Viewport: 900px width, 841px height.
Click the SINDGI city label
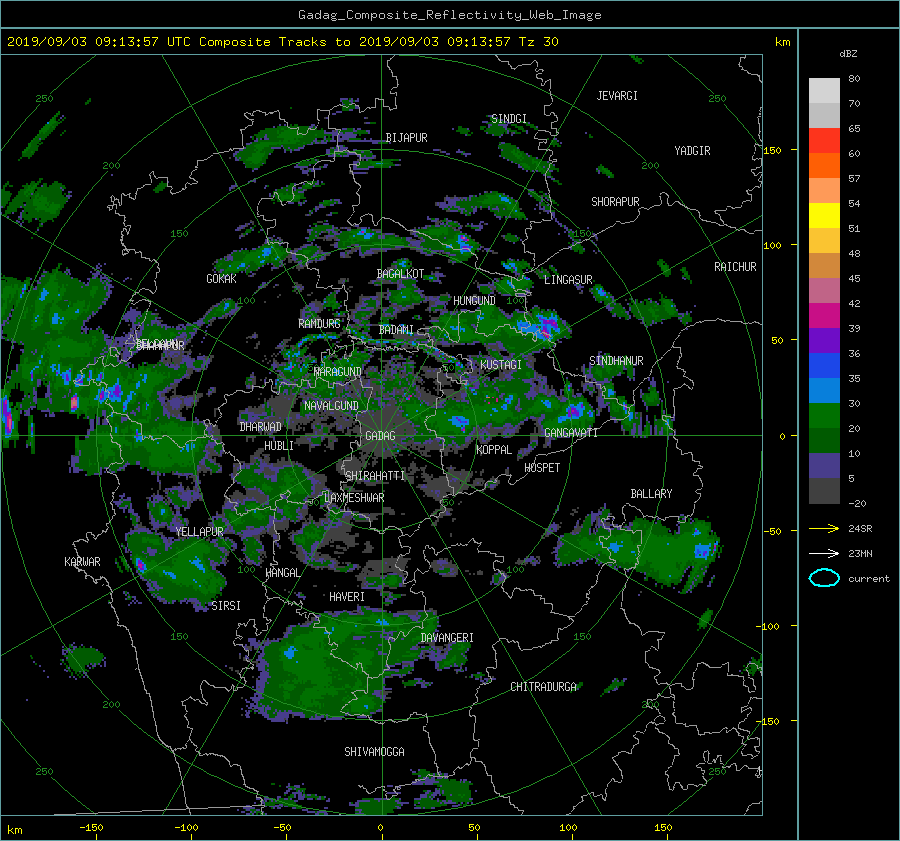(509, 119)
